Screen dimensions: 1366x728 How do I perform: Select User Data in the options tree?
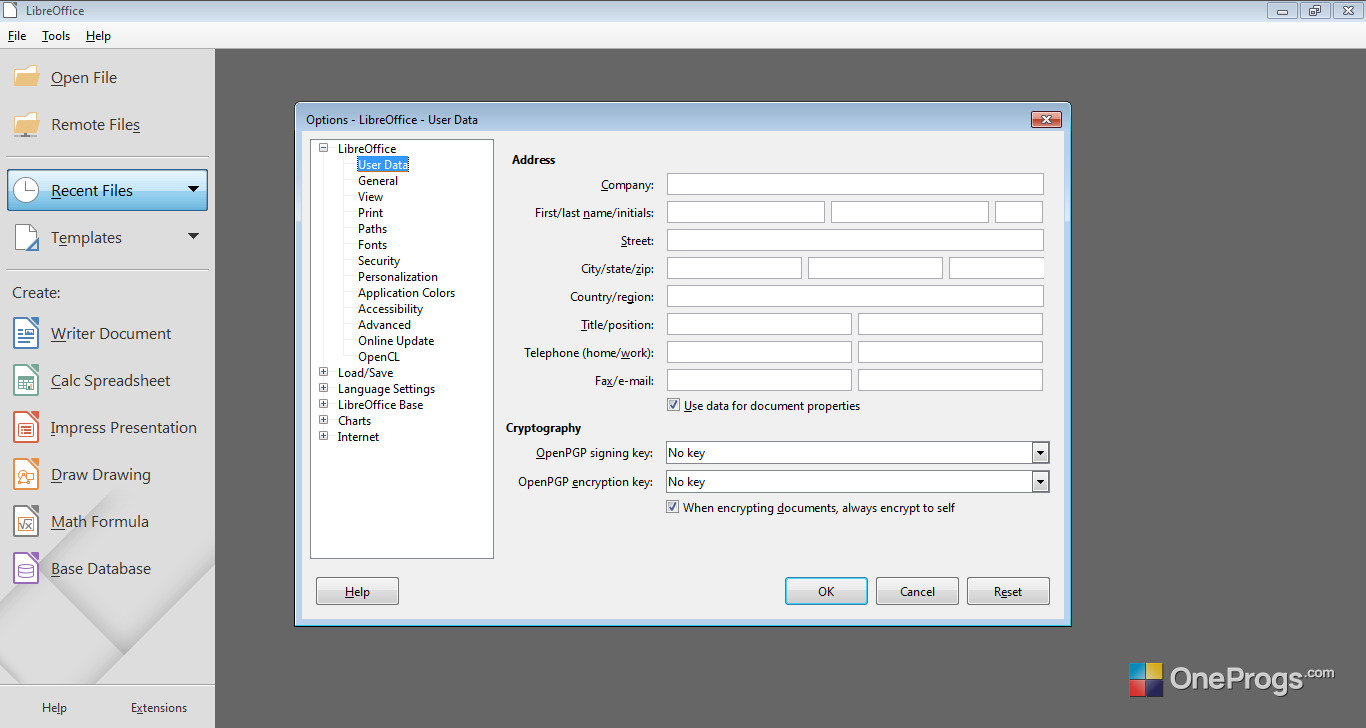pyautogui.click(x=383, y=164)
